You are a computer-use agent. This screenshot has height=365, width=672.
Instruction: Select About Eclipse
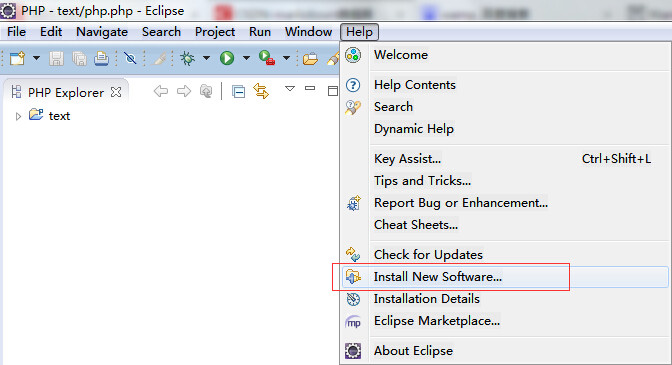pyautogui.click(x=506, y=351)
